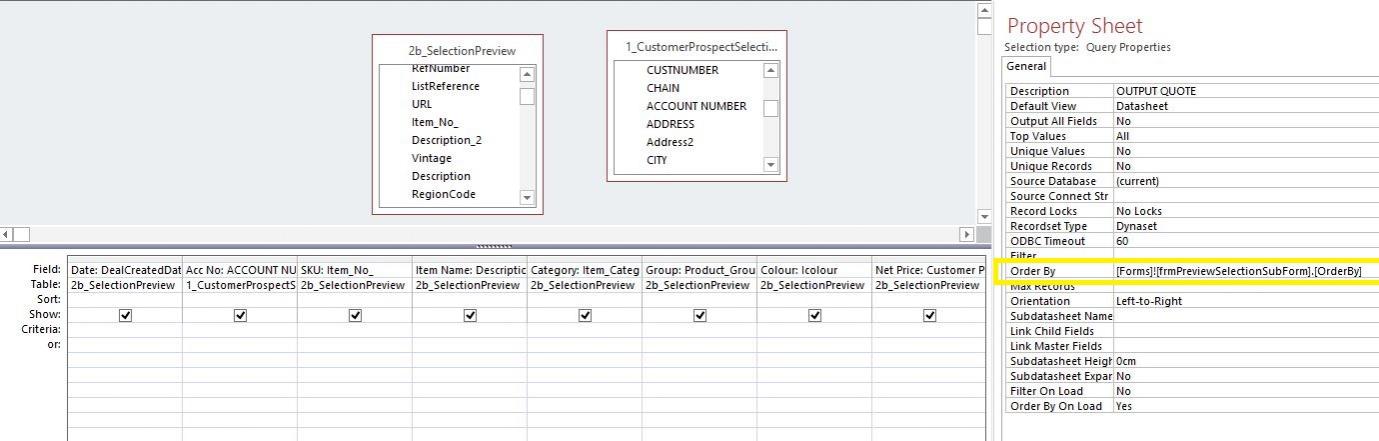This screenshot has height=441, width=1379.
Task: Click Top Values property value All
Action: tap(1246, 136)
